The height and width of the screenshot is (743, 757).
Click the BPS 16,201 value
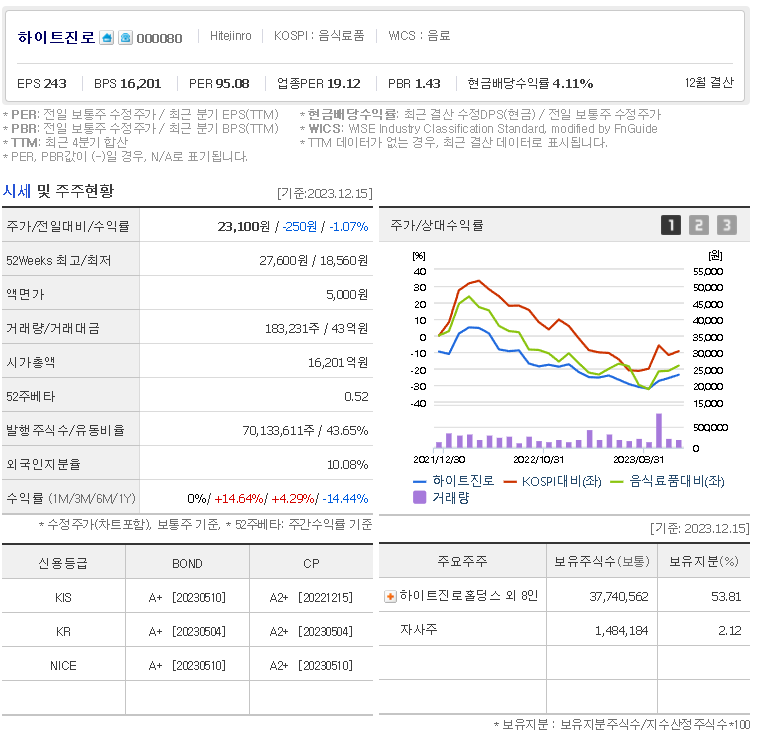127,84
